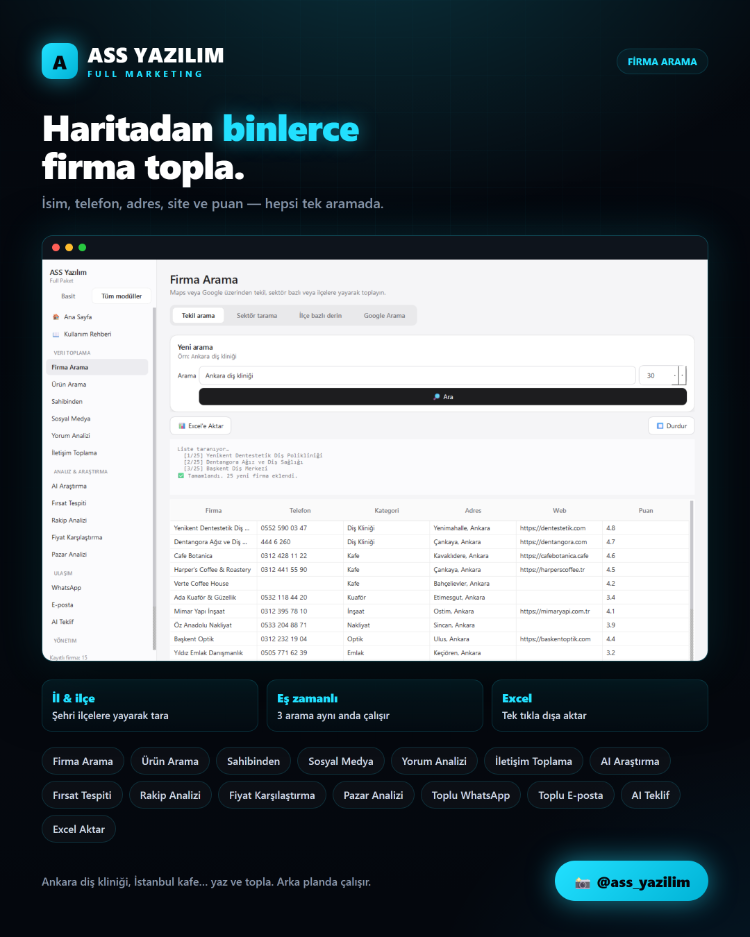Open İletişim Toplama in the sidebar

(97, 453)
